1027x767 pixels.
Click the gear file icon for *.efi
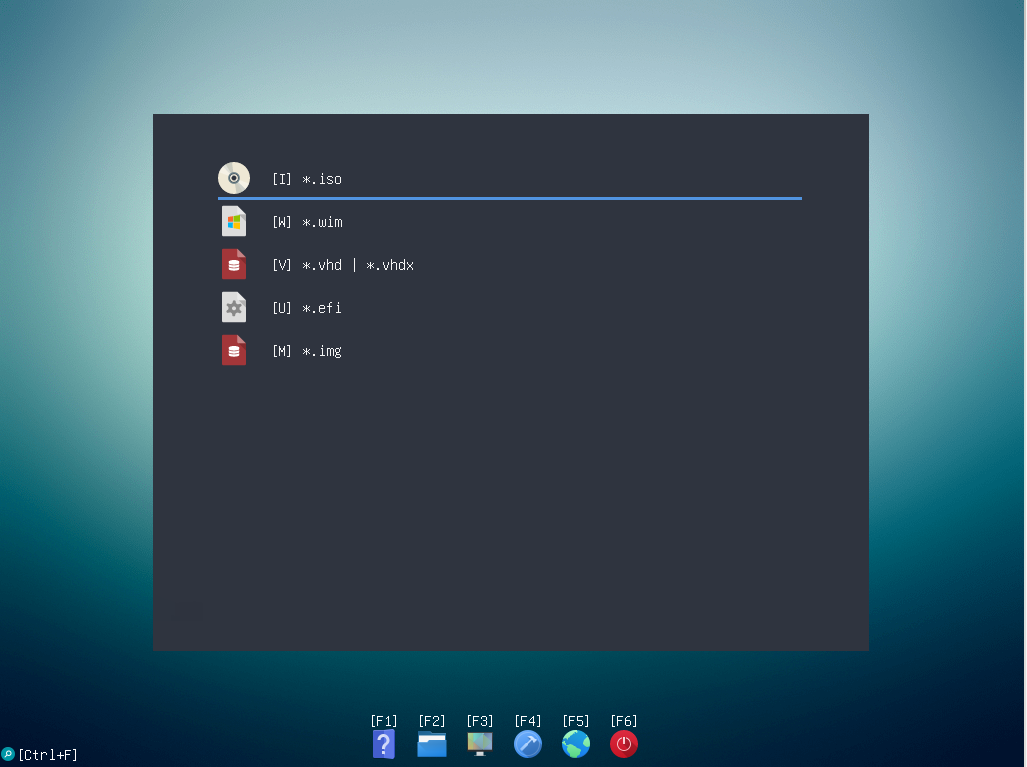234,307
